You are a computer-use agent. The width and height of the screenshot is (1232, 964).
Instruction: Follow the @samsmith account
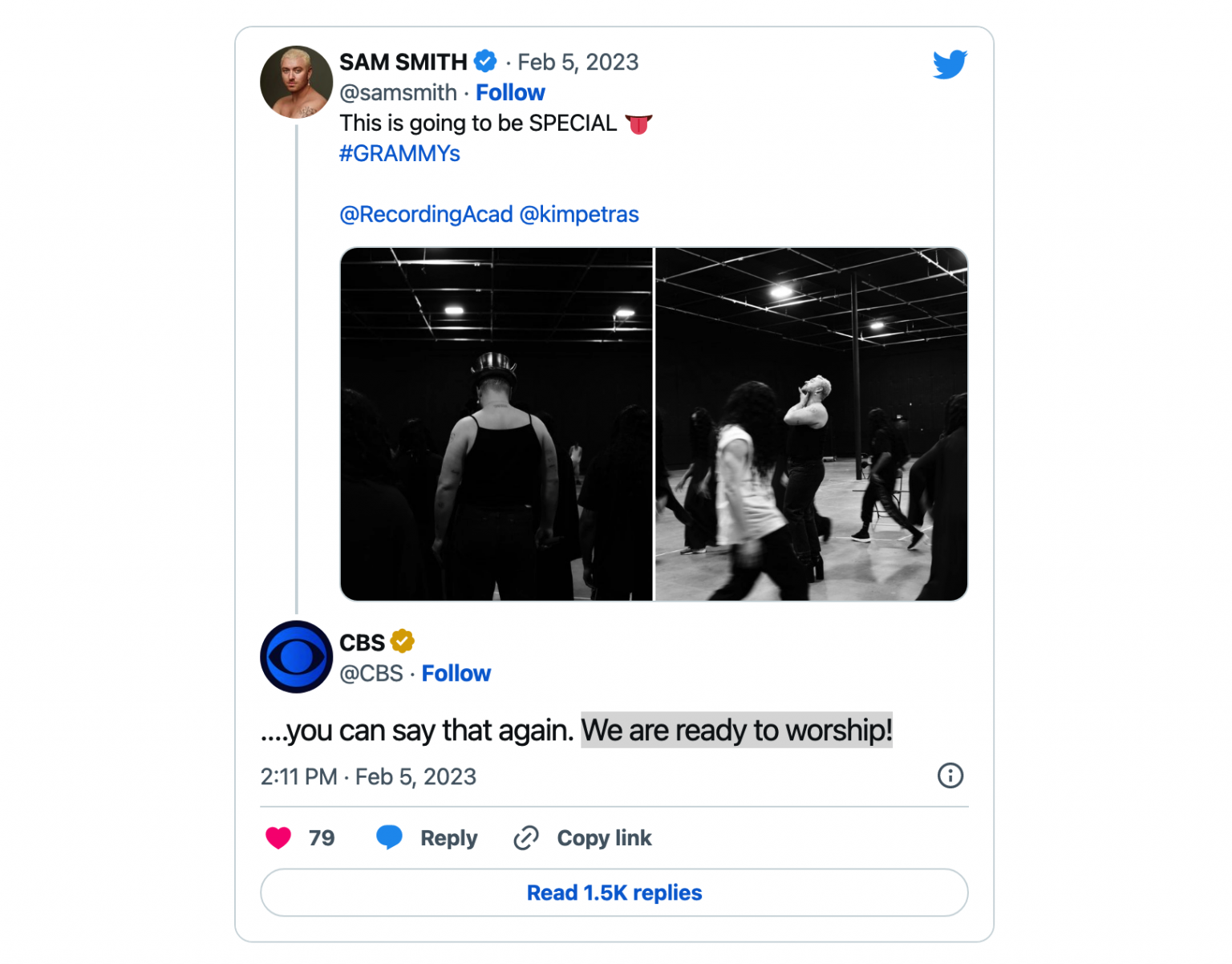510,92
